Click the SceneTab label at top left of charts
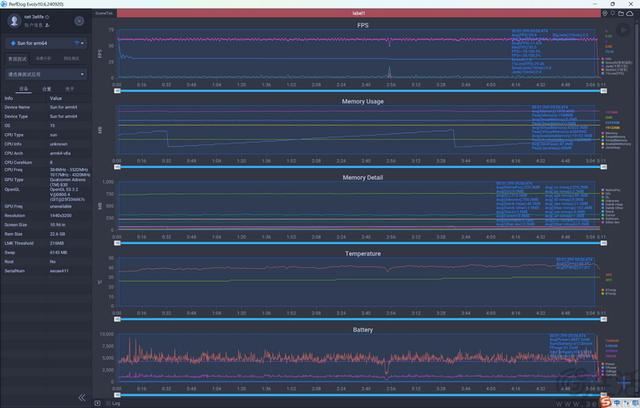 [103, 14]
